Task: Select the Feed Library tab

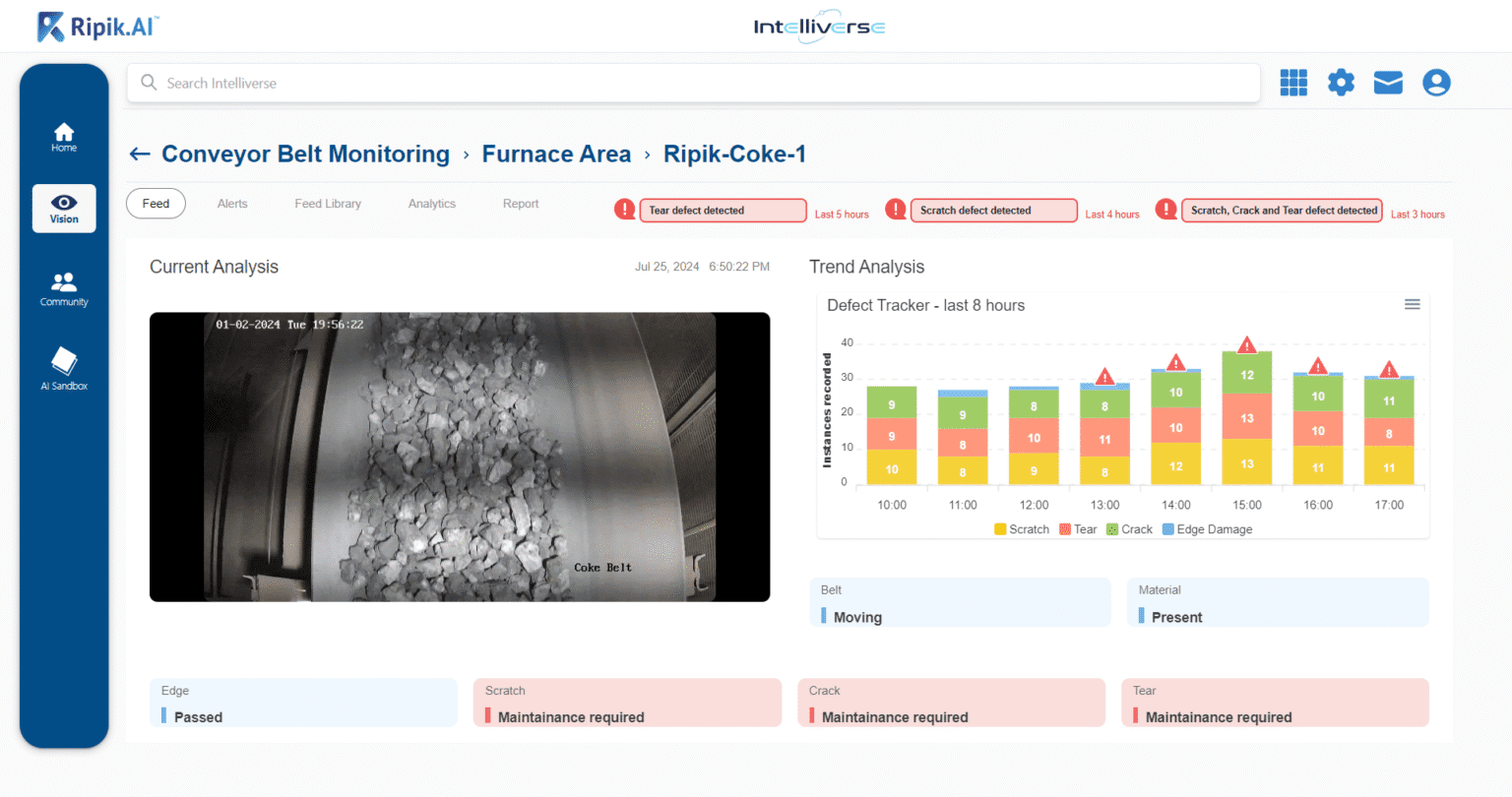Action: (328, 204)
